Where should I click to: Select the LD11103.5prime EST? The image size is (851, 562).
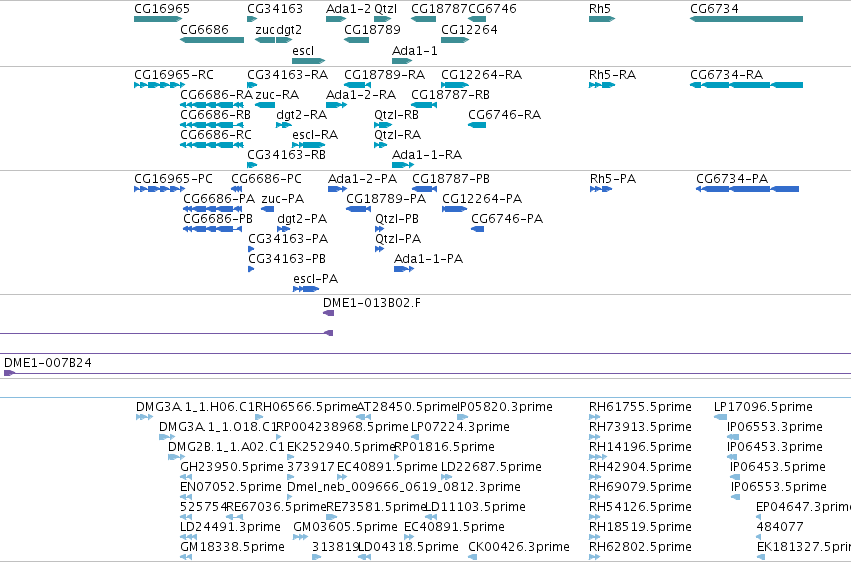click(431, 518)
